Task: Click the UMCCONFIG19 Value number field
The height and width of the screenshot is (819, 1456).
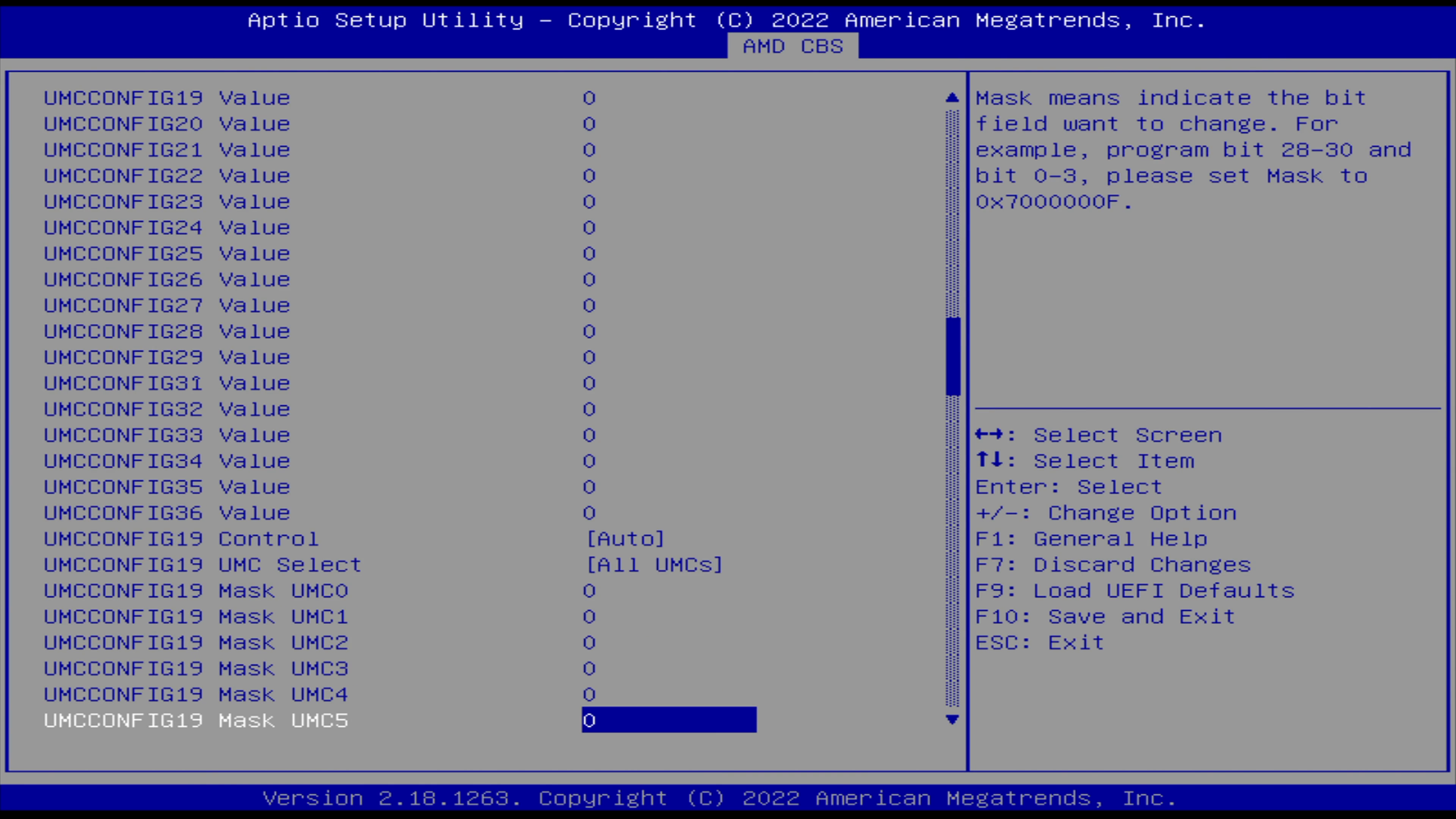Action: click(x=589, y=98)
